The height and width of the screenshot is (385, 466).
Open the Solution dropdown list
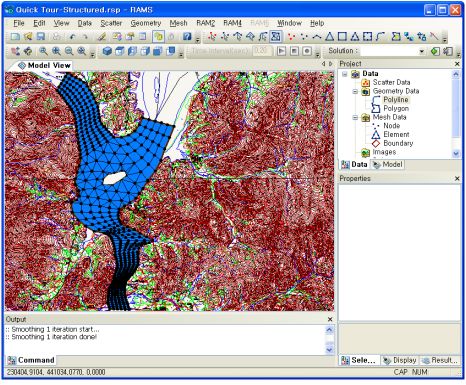pos(422,51)
